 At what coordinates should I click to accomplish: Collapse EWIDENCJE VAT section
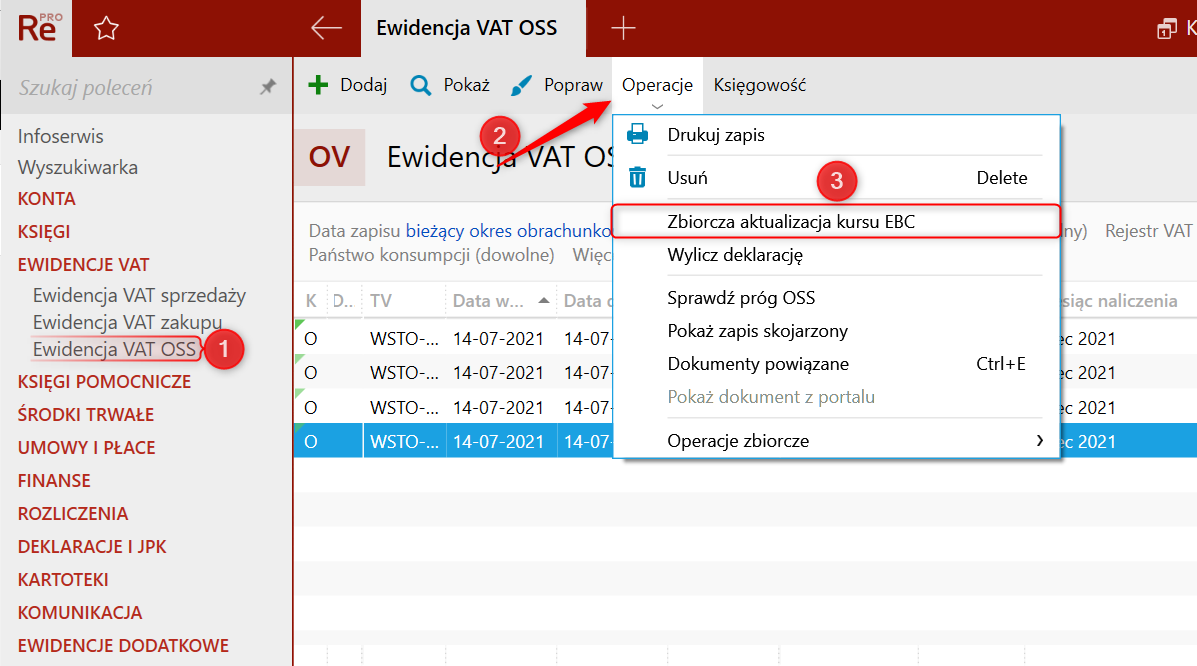point(83,264)
